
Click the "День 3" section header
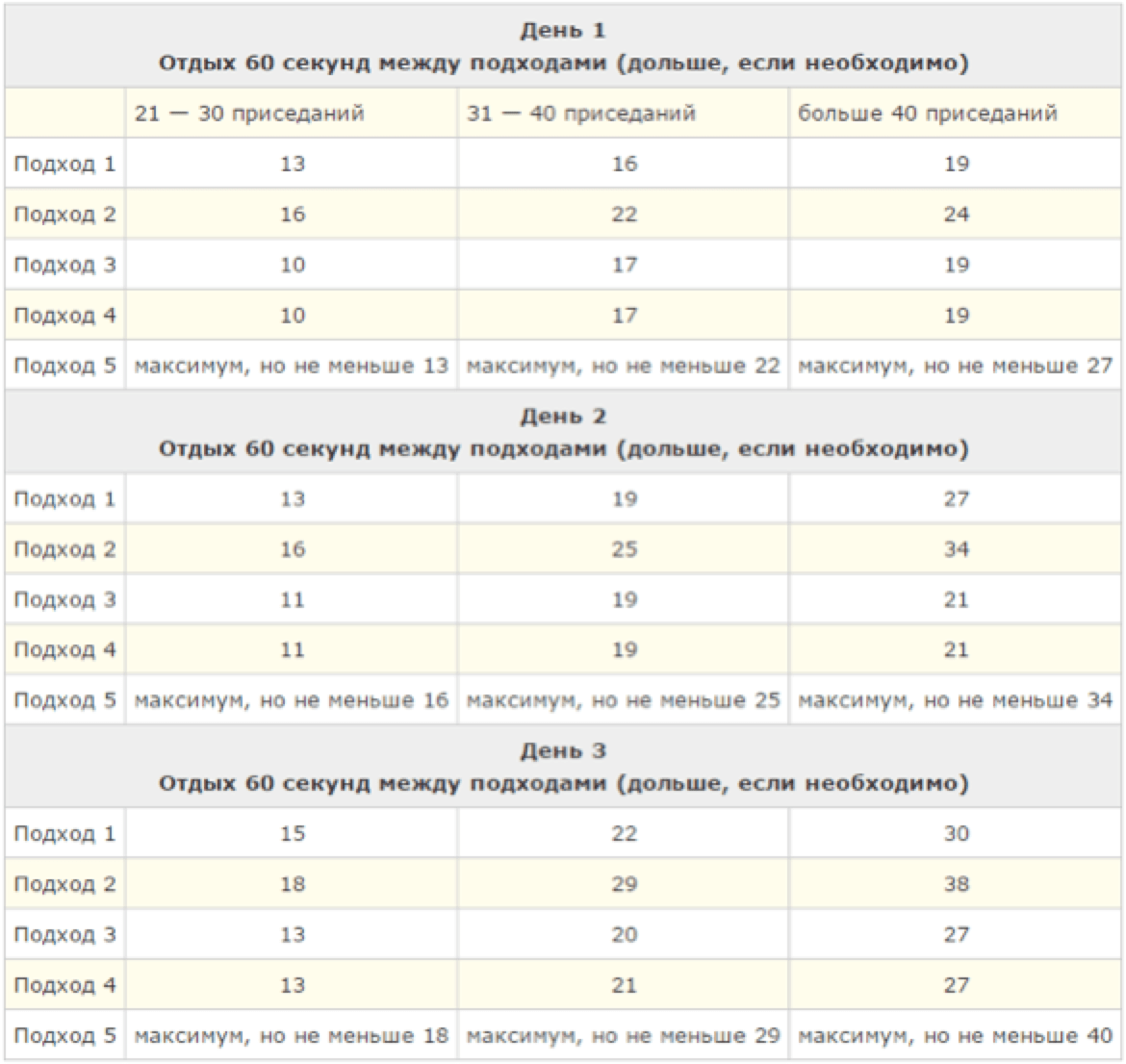(x=563, y=752)
